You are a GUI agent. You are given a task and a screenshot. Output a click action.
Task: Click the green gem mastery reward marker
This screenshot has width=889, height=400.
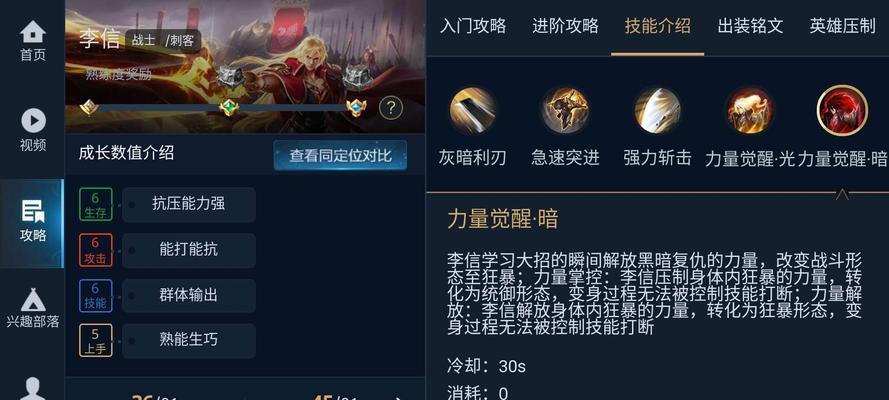[x=229, y=107]
